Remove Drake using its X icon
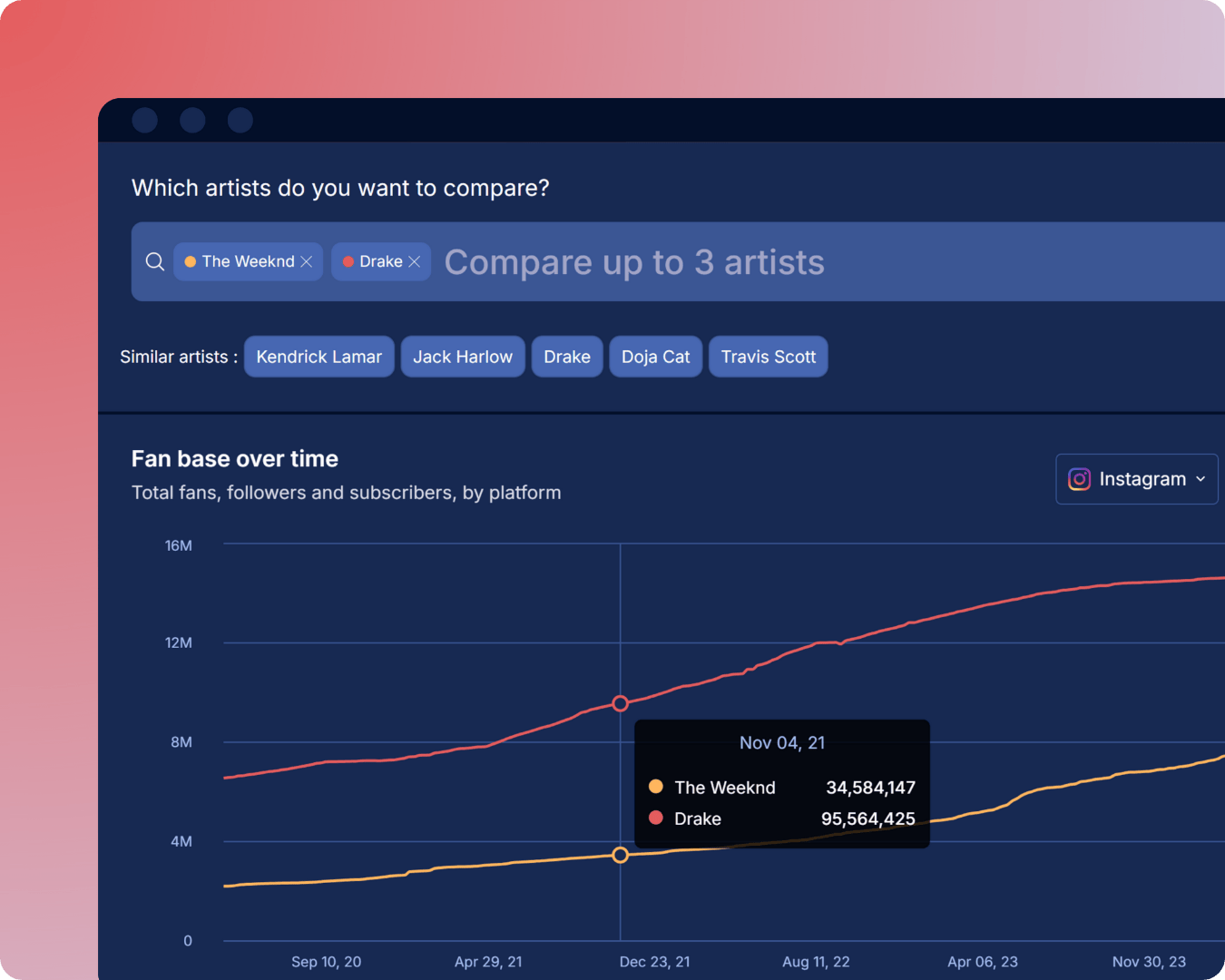 tap(415, 261)
